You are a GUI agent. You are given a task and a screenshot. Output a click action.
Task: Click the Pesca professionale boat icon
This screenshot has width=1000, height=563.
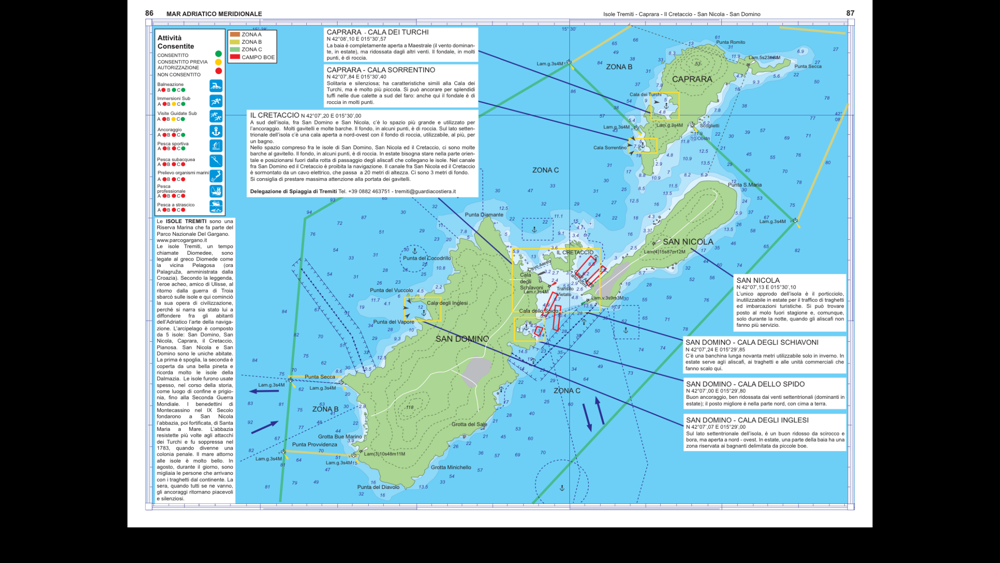[216, 191]
